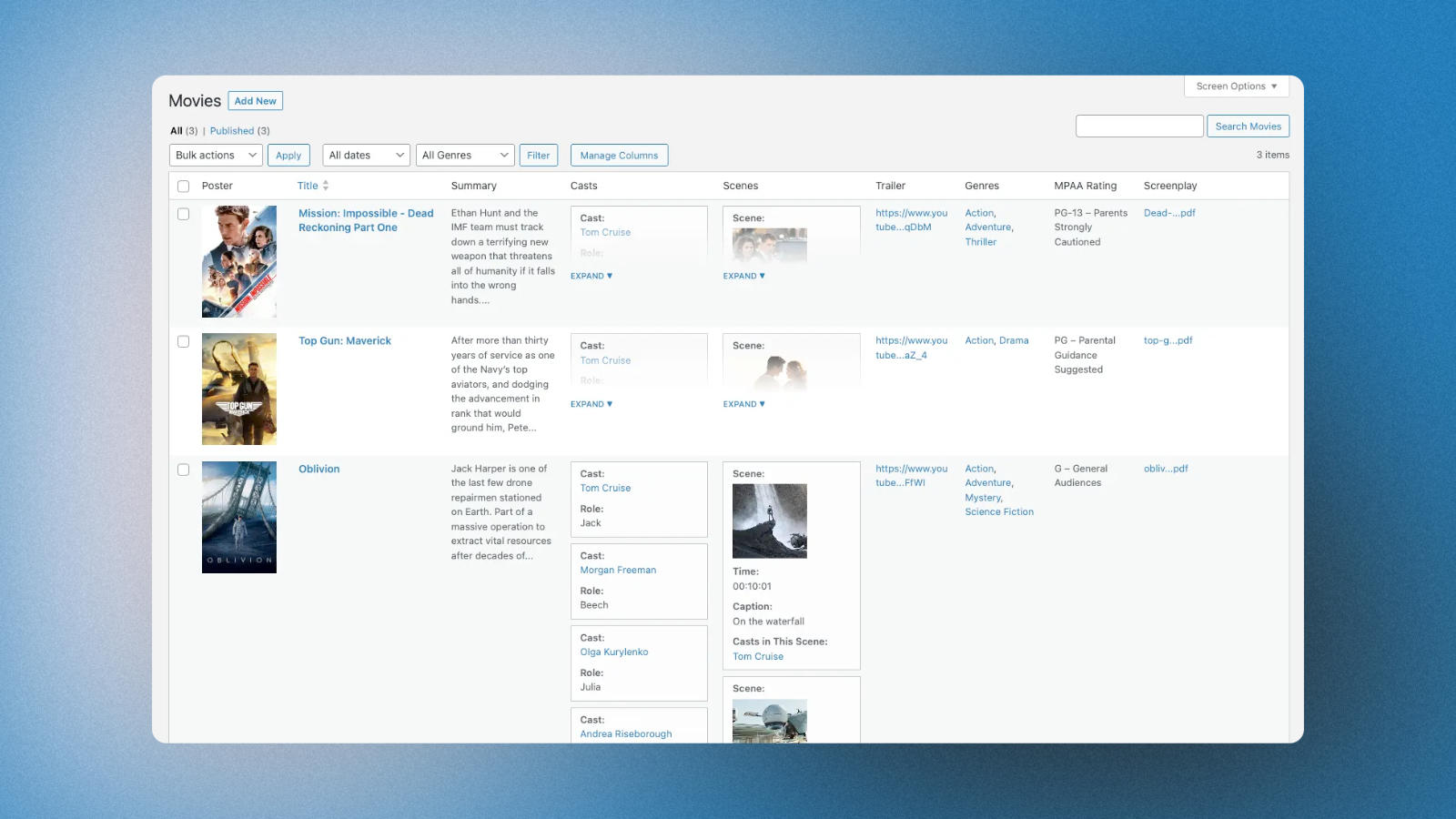
Task: Open the Science Fiction genre link
Action: pos(998,511)
